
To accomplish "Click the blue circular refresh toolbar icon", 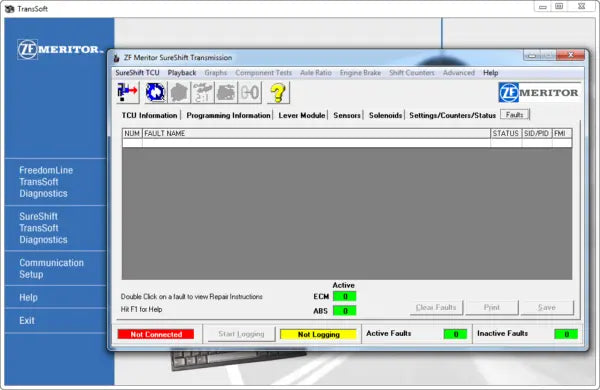I will [155, 92].
